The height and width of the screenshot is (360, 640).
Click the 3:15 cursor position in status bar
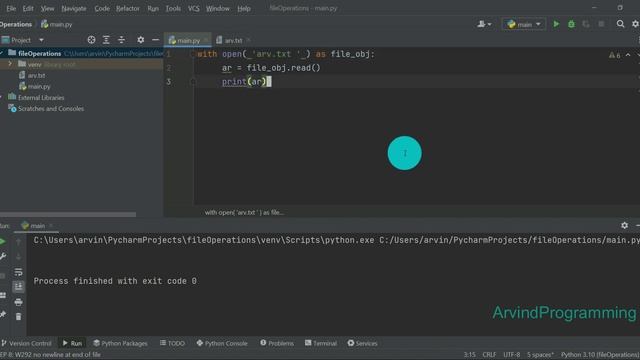(x=469, y=355)
